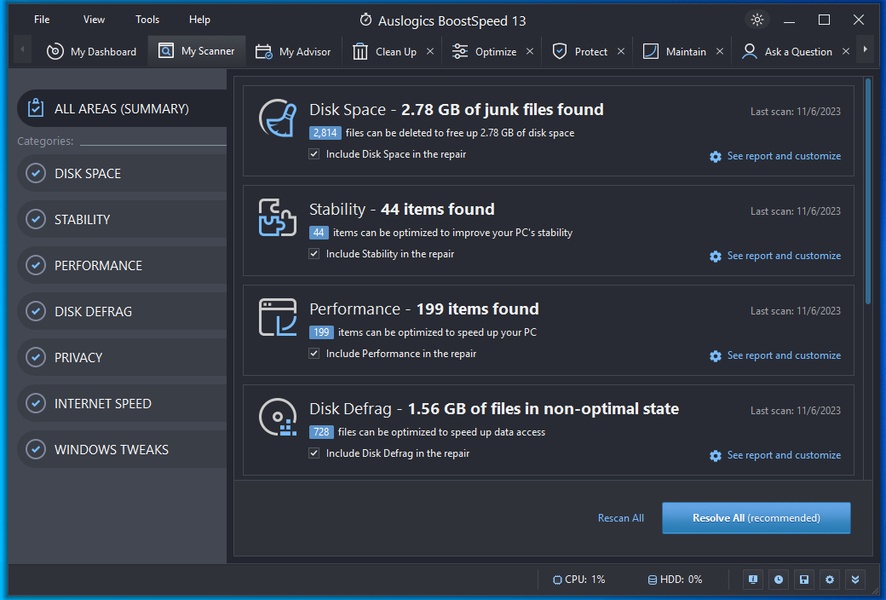Screen dimensions: 886x600
Task: Click the Rescan All link
Action: [620, 518]
